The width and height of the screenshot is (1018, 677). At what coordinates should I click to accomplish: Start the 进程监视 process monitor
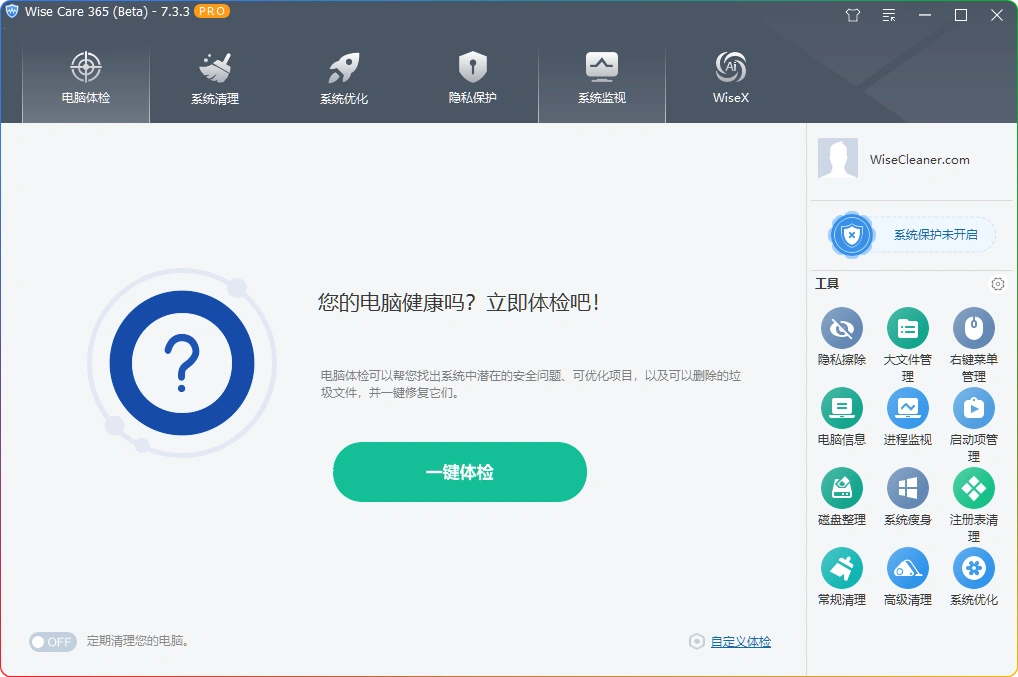[907, 410]
